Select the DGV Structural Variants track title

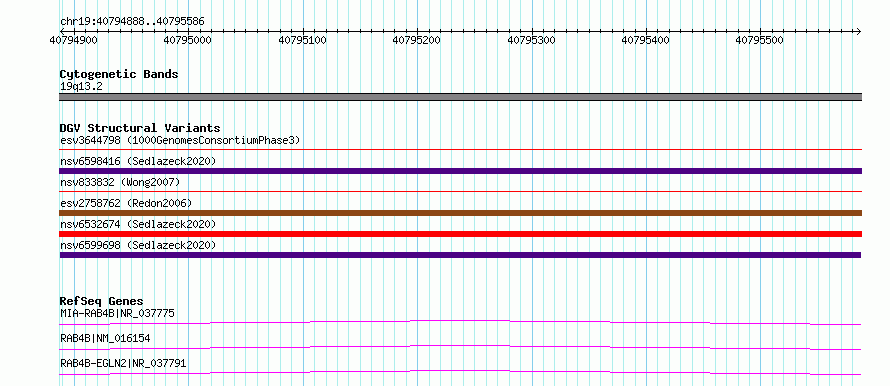pyautogui.click(x=140, y=128)
